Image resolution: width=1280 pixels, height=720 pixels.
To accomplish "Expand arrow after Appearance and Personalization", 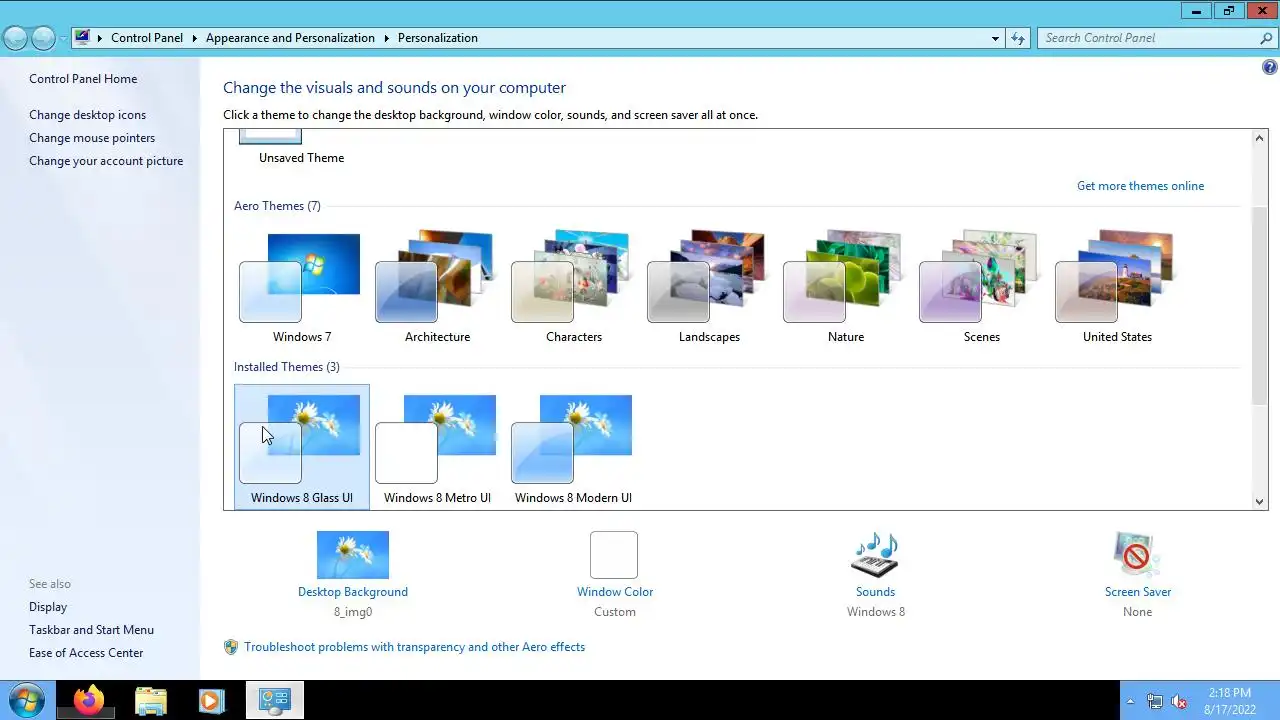I will coord(386,38).
